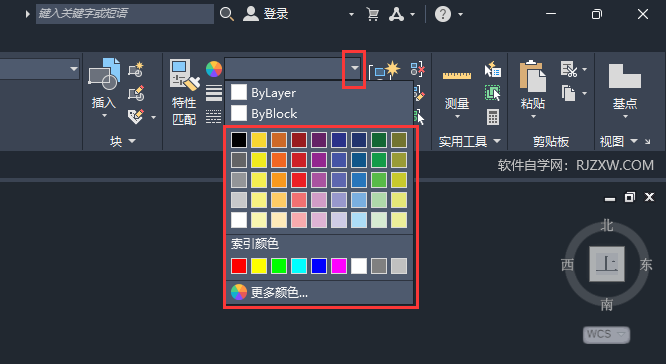666x364 pixels.
Task: Open dropdown arrow next to help icon
Action: (460, 14)
